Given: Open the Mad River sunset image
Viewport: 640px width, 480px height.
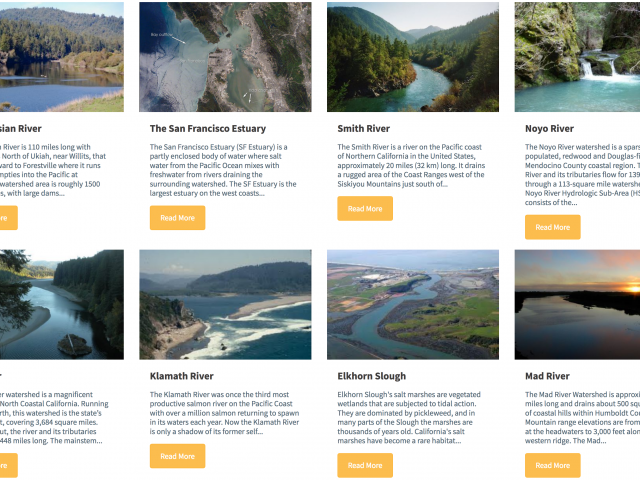Looking at the screenshot, I should click(x=577, y=304).
